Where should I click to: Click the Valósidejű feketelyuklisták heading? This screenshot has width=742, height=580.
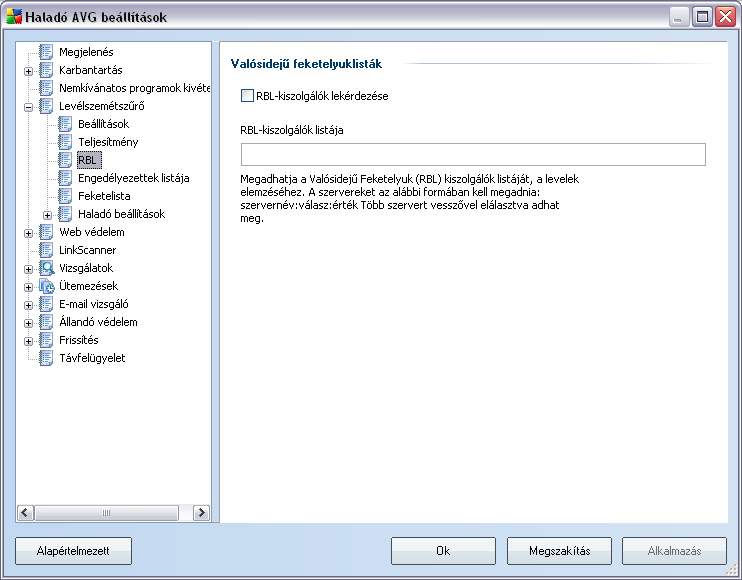[306, 64]
